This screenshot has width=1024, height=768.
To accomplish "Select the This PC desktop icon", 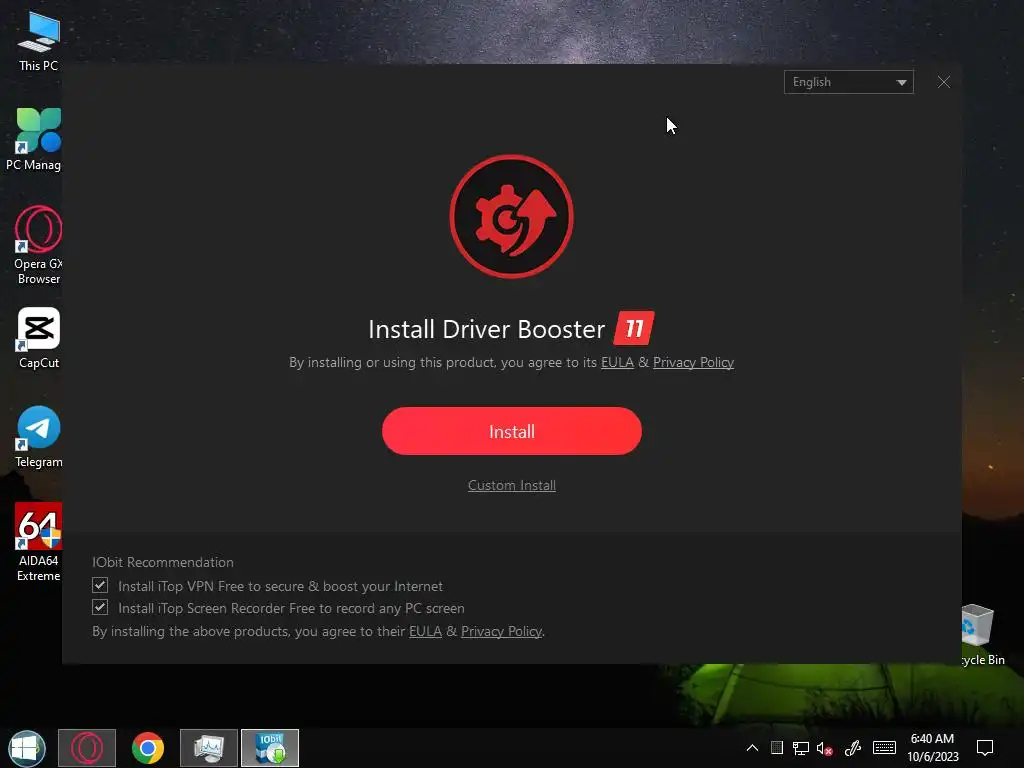I will pyautogui.click(x=38, y=40).
